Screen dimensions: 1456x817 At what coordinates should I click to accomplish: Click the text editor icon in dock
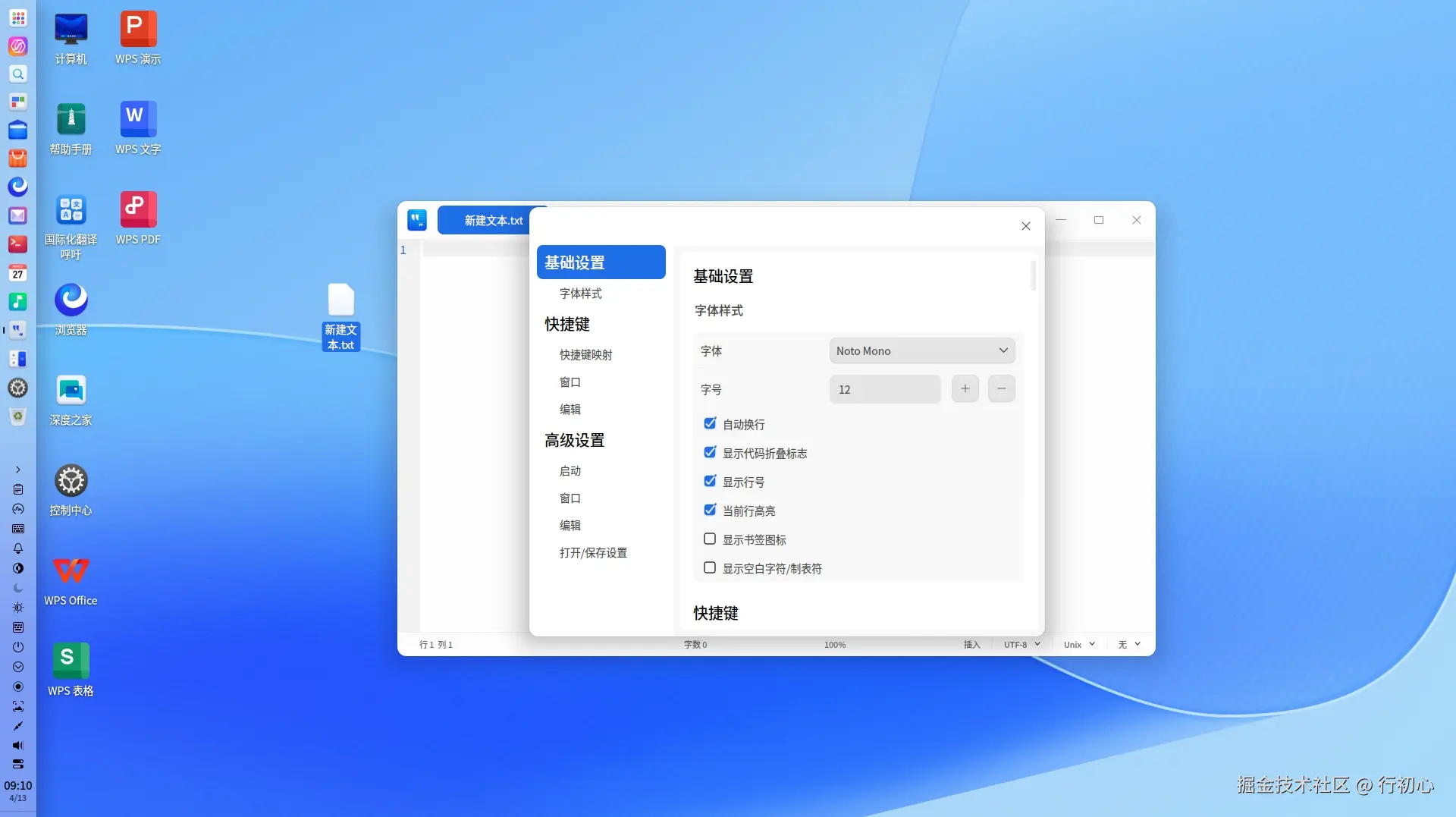click(18, 330)
